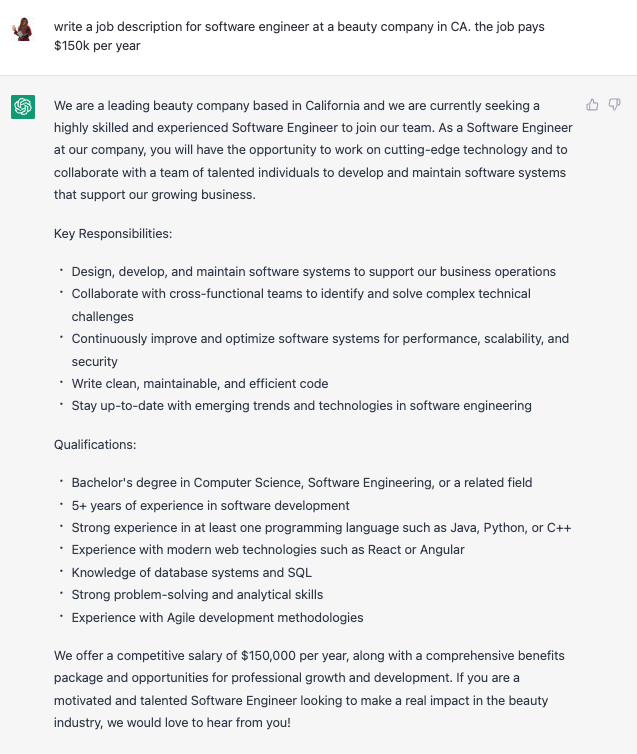Click the user profile avatar

[23, 29]
